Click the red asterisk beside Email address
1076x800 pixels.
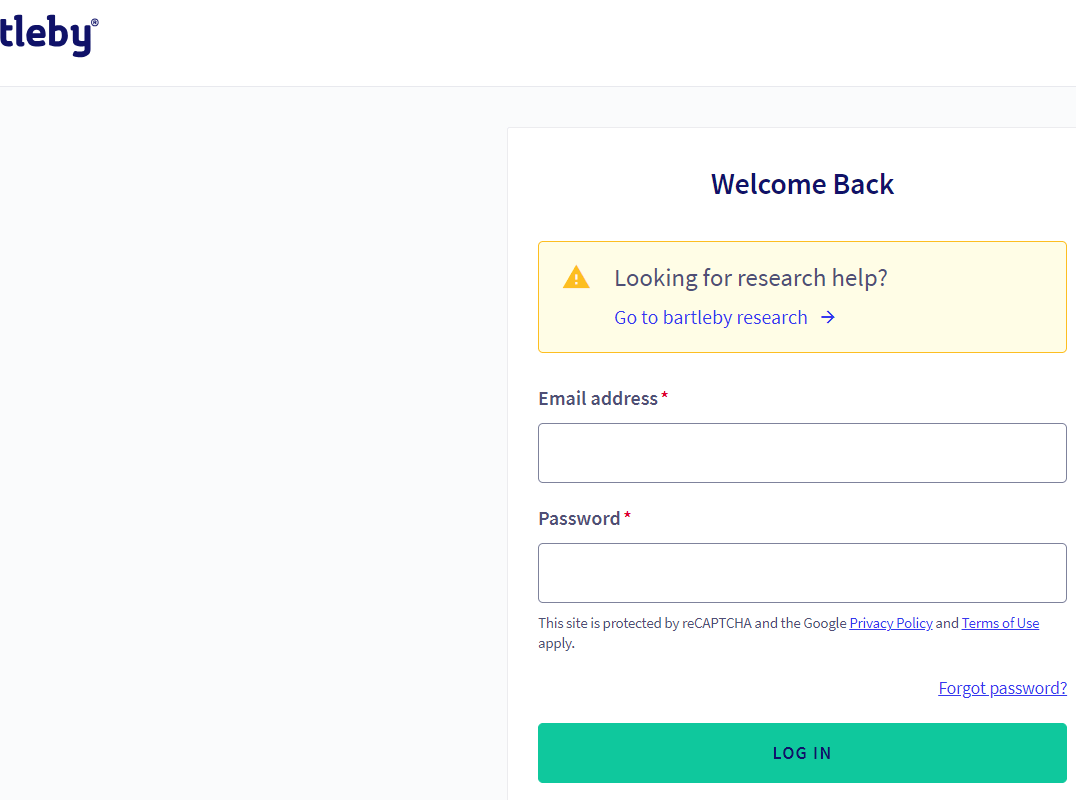point(665,397)
